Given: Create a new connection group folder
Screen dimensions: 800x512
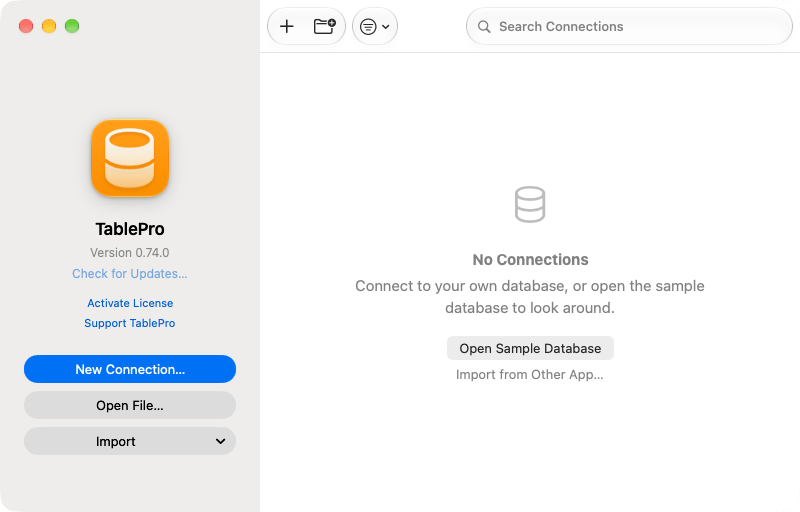Looking at the screenshot, I should click(x=324, y=26).
